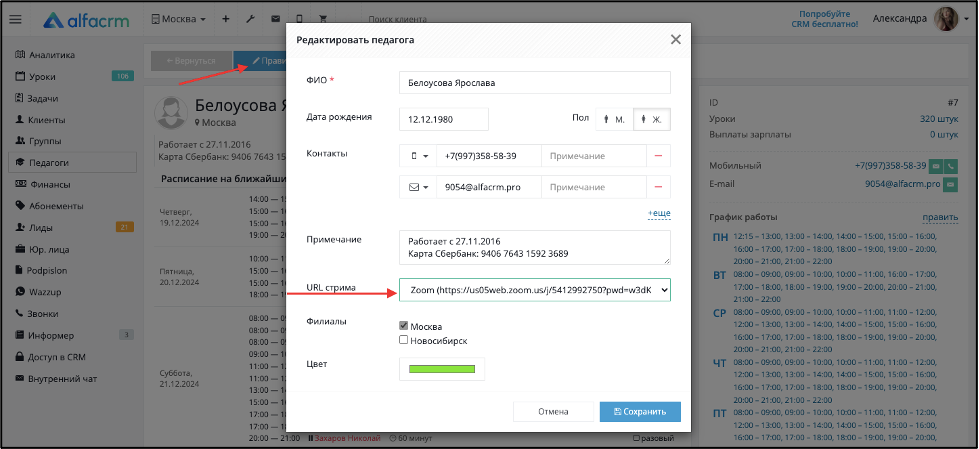Click the alfacrm logo
Image resolution: width=979 pixels, height=449 pixels.
[x=86, y=19]
